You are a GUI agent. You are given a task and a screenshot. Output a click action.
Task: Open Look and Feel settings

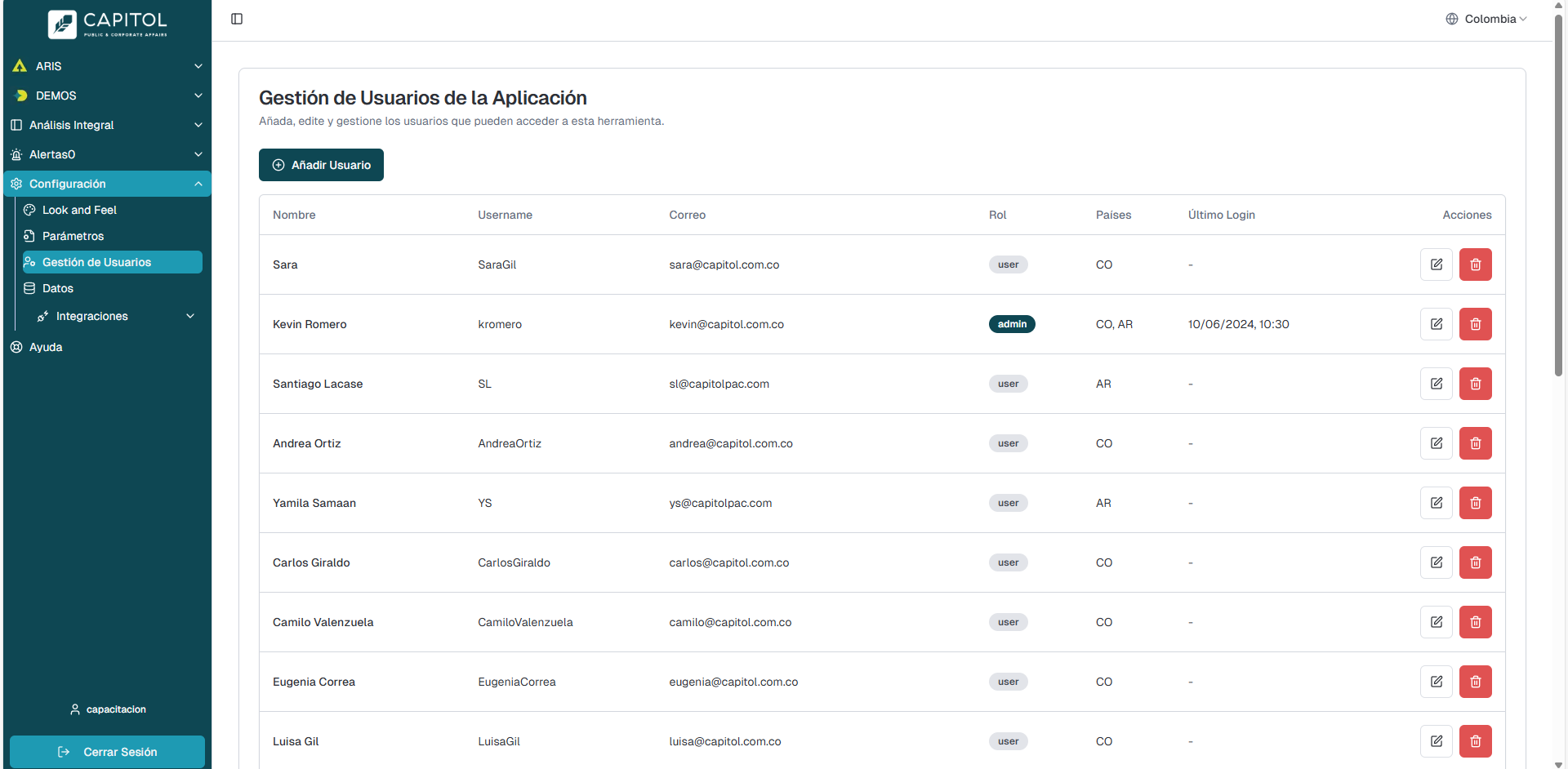click(x=79, y=210)
